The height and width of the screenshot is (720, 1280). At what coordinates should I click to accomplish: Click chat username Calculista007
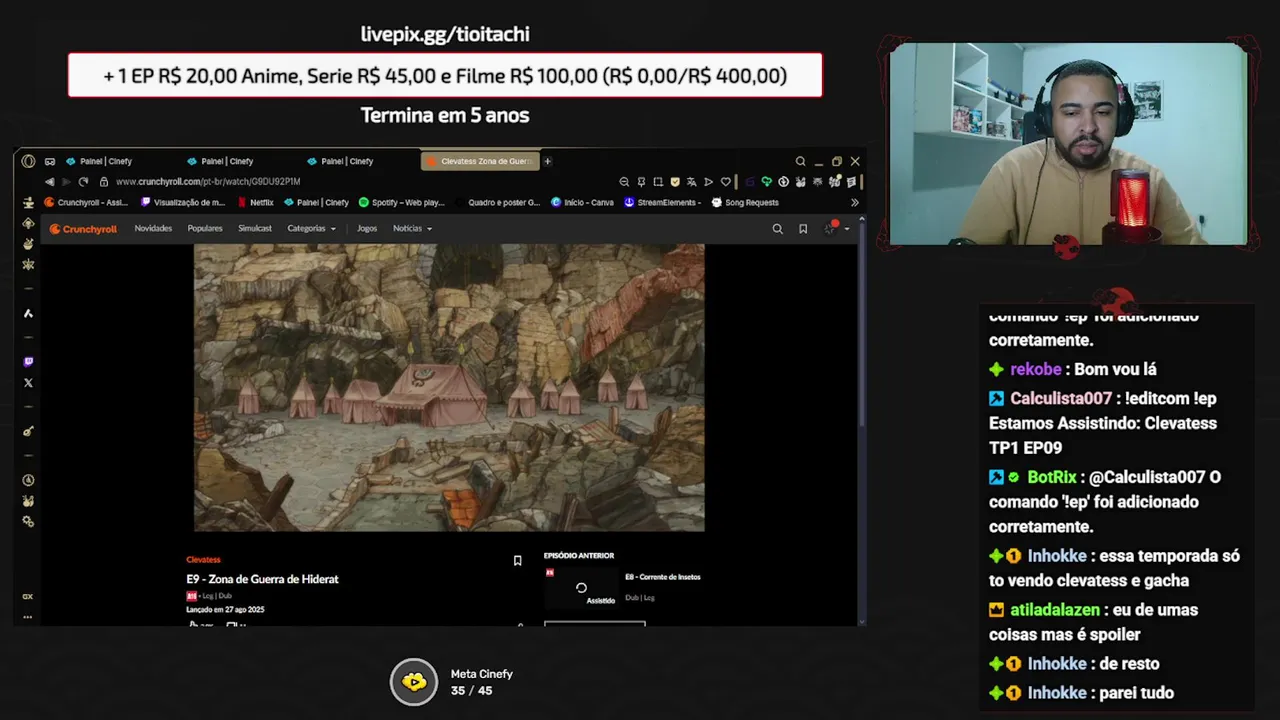pyautogui.click(x=1061, y=398)
